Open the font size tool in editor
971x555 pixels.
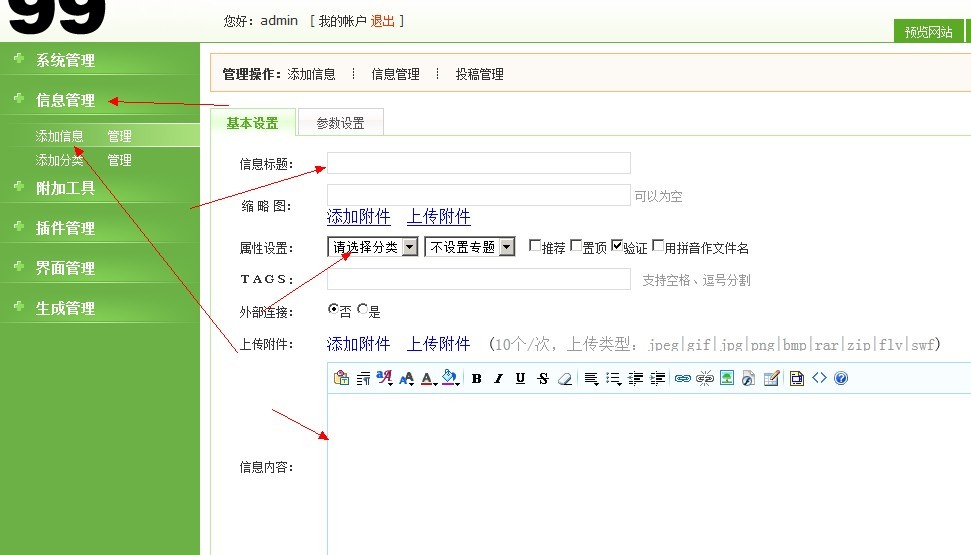[x=407, y=378]
